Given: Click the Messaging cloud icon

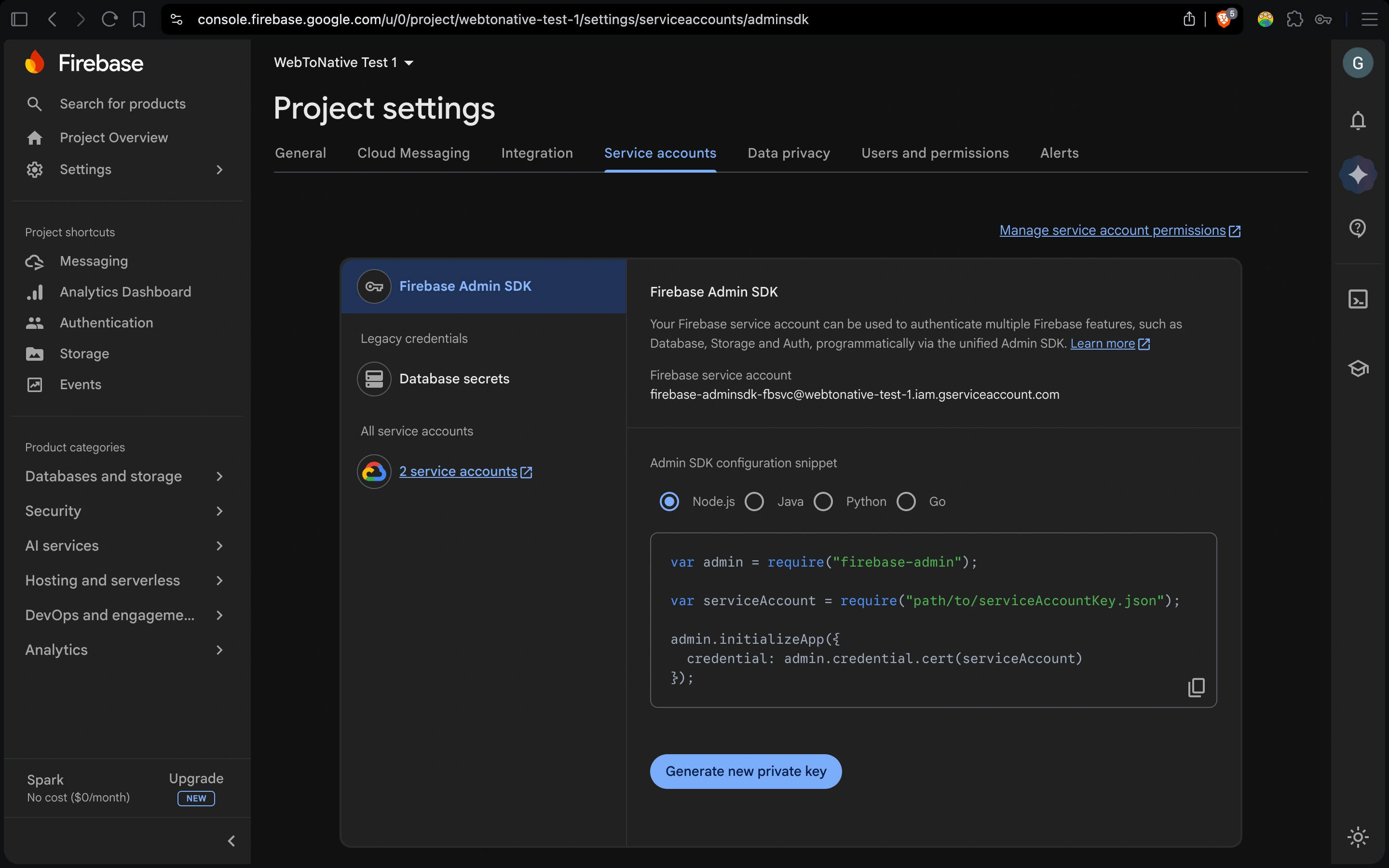Looking at the screenshot, I should click(x=34, y=262).
